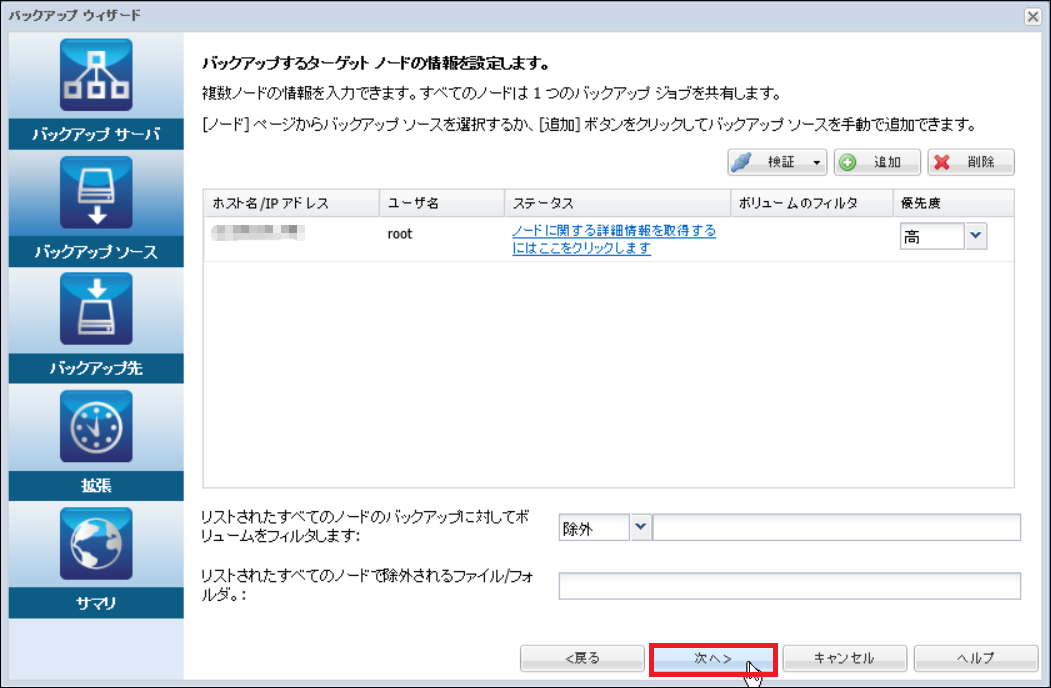Sort by ユーザ名 column header
The height and width of the screenshot is (688, 1051).
pyautogui.click(x=442, y=203)
